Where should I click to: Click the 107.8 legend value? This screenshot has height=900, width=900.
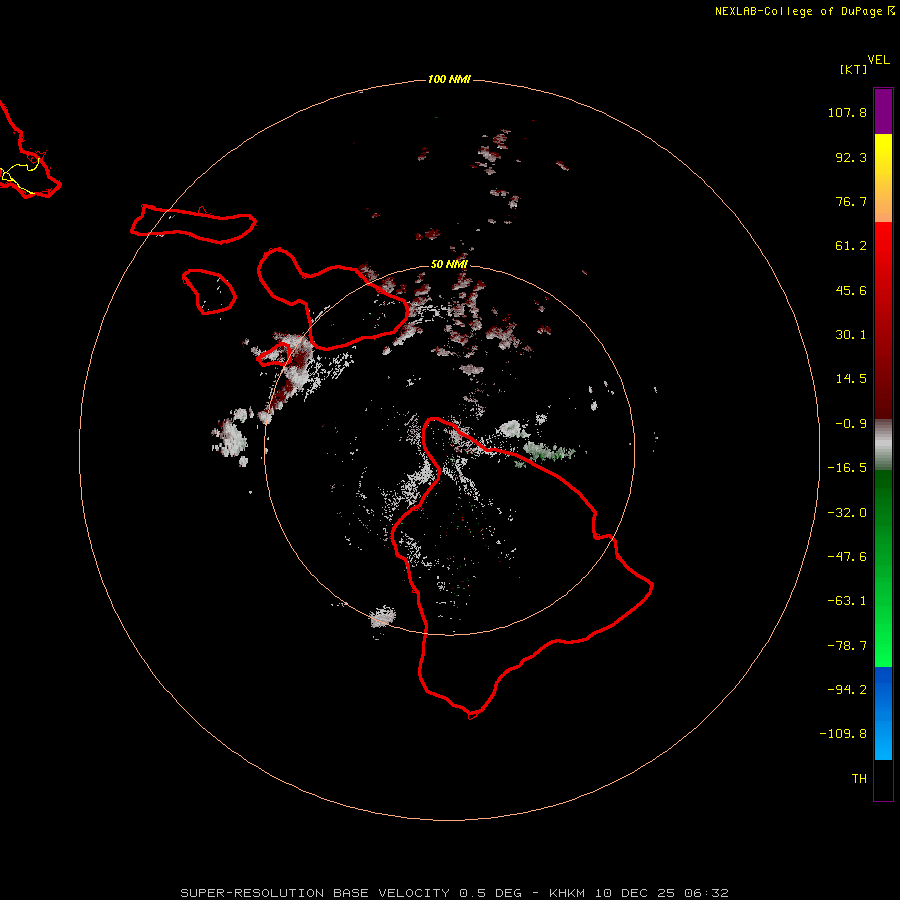[847, 112]
